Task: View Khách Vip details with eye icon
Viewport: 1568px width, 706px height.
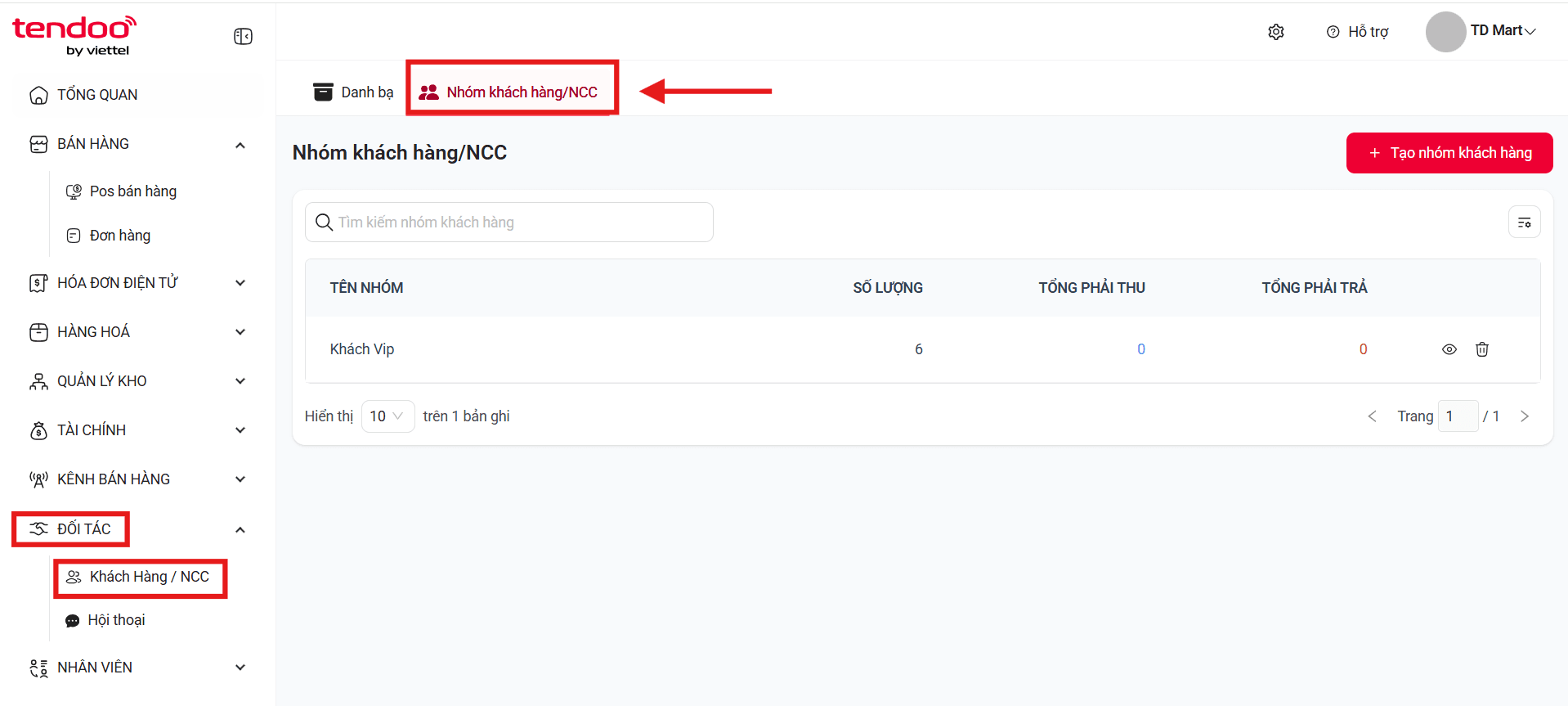Action: pos(1449,349)
